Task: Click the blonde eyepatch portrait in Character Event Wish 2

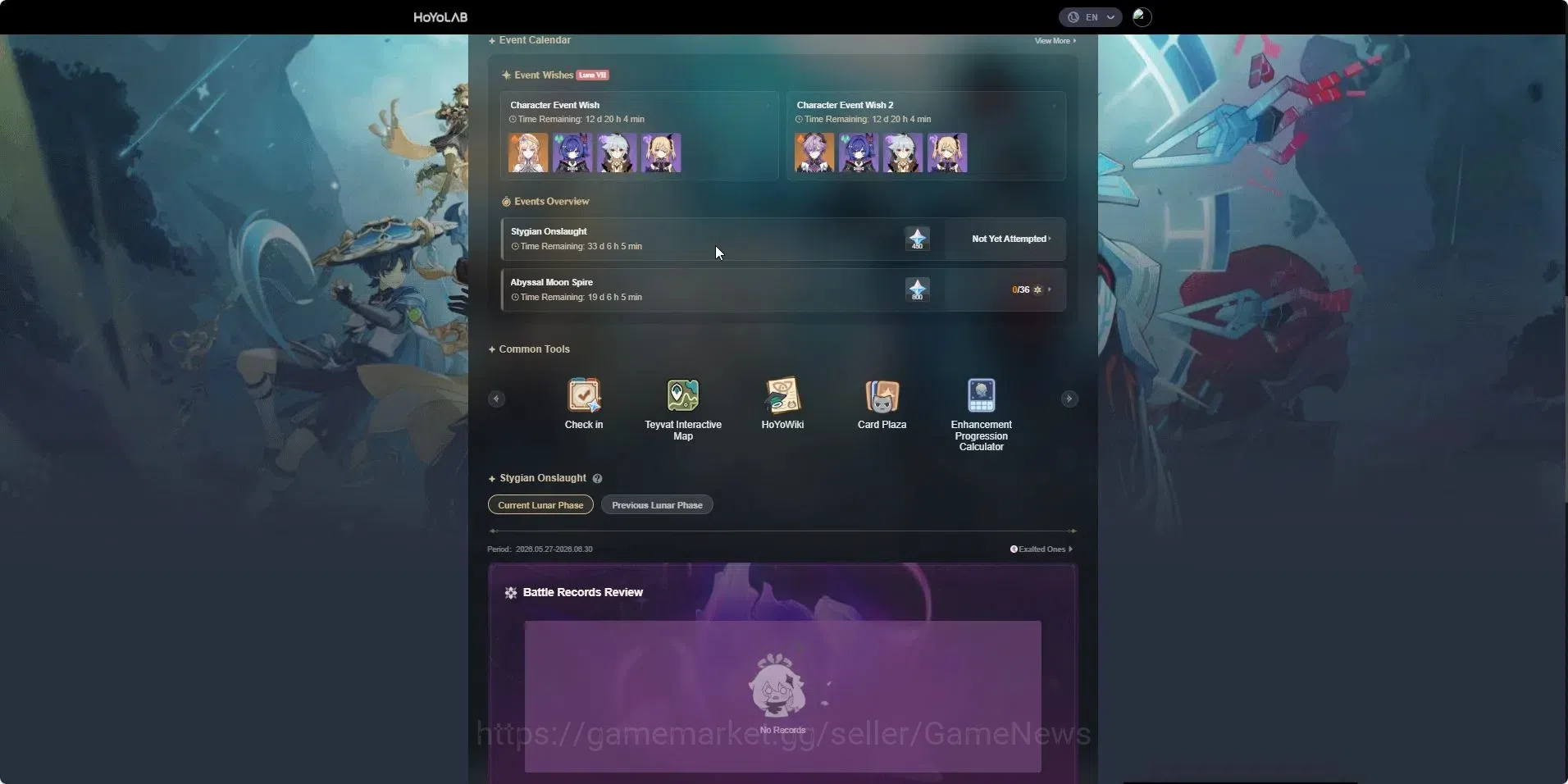Action: pos(947,153)
